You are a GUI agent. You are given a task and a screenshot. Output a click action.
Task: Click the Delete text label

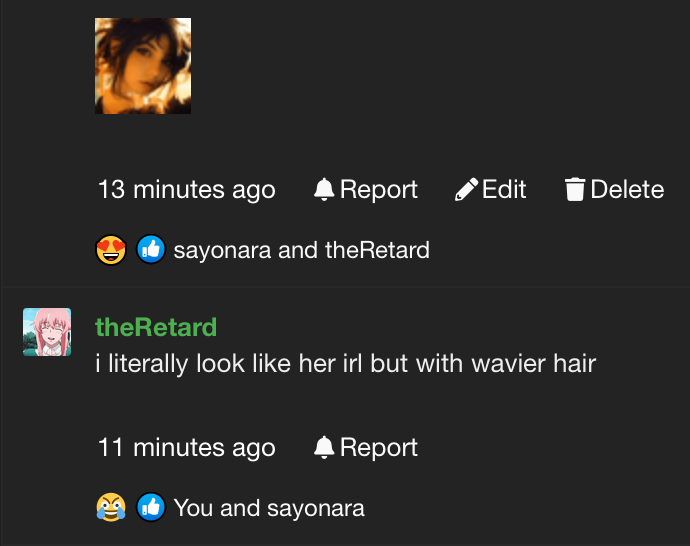[627, 190]
